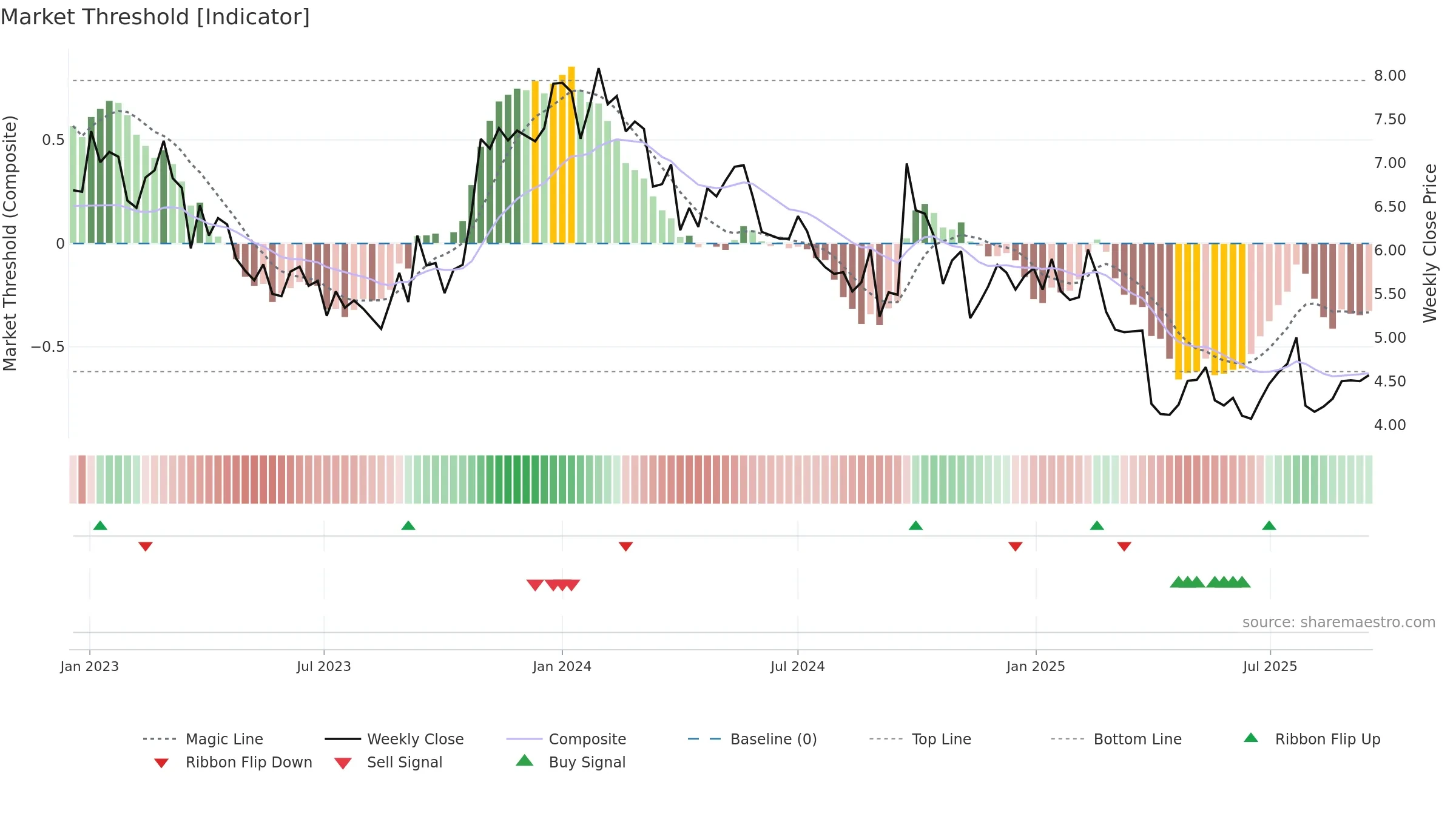1456x819 pixels.
Task: Click the Market Threshold [Indicator] title
Action: point(155,17)
